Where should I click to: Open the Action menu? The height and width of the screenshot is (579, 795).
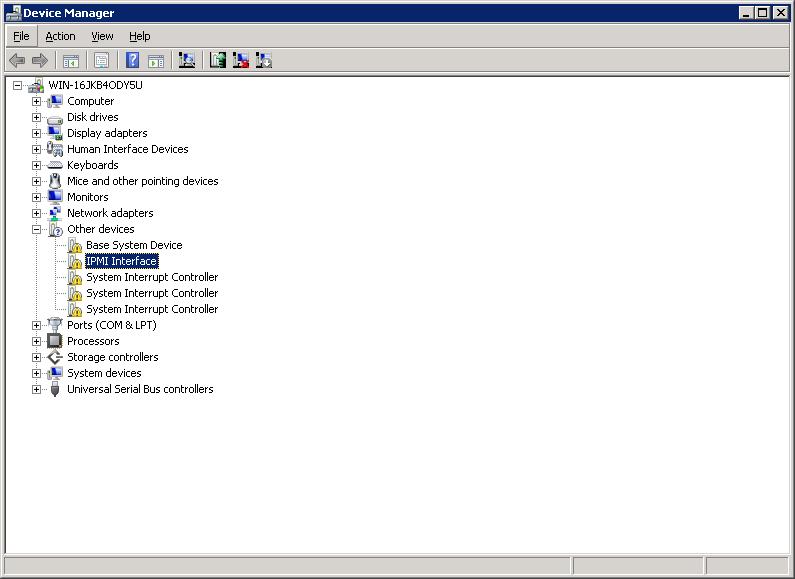coord(60,37)
